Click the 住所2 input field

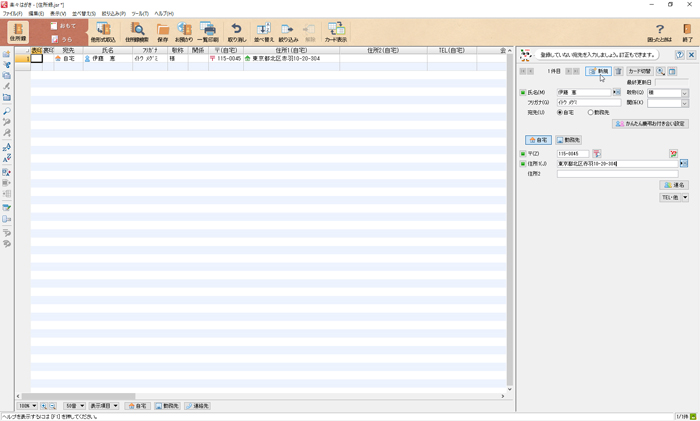(x=616, y=174)
